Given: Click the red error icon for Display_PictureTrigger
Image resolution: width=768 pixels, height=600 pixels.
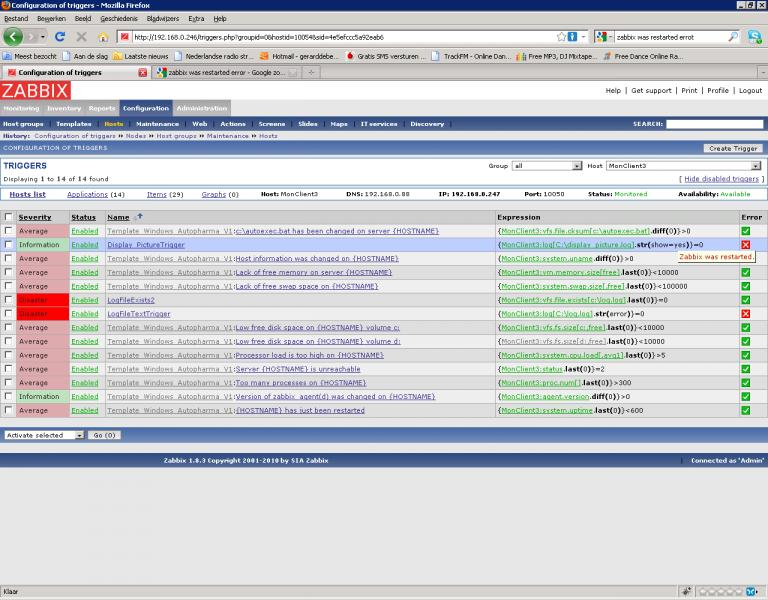Looking at the screenshot, I should (746, 245).
